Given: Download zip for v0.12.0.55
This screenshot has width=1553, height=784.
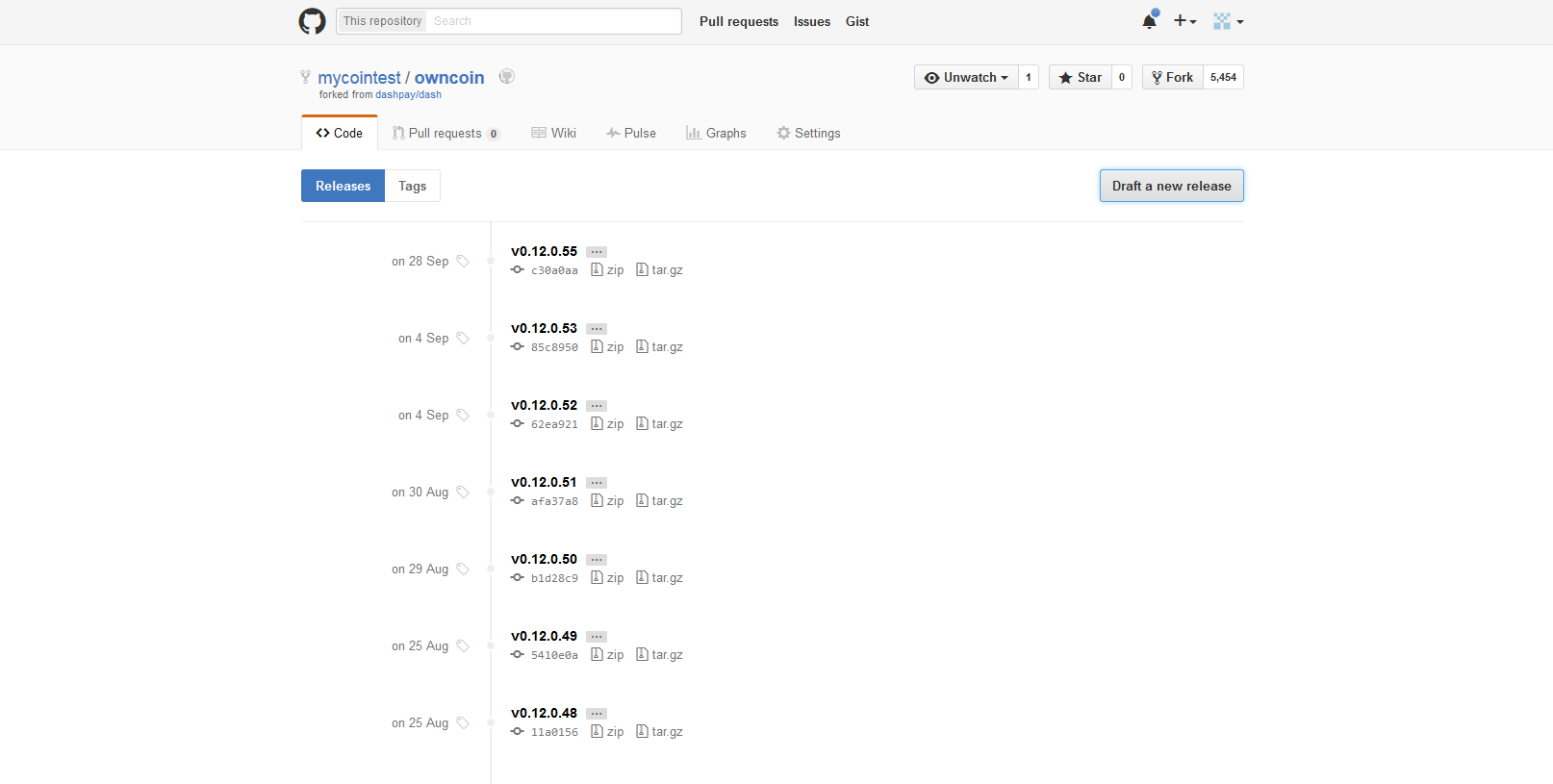Looking at the screenshot, I should 607,270.
